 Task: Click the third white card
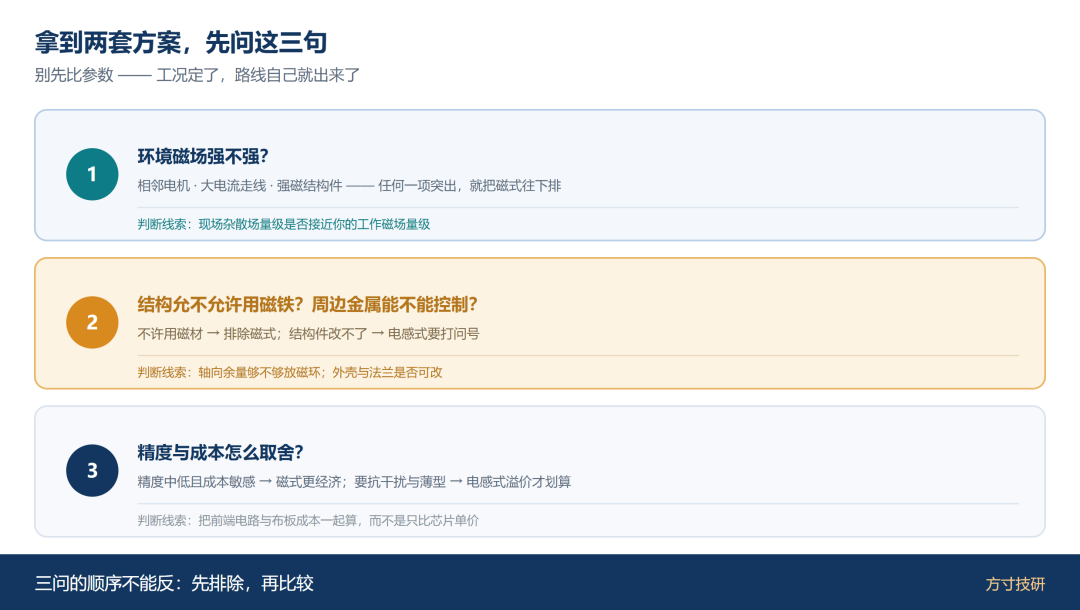pyautogui.click(x=540, y=472)
